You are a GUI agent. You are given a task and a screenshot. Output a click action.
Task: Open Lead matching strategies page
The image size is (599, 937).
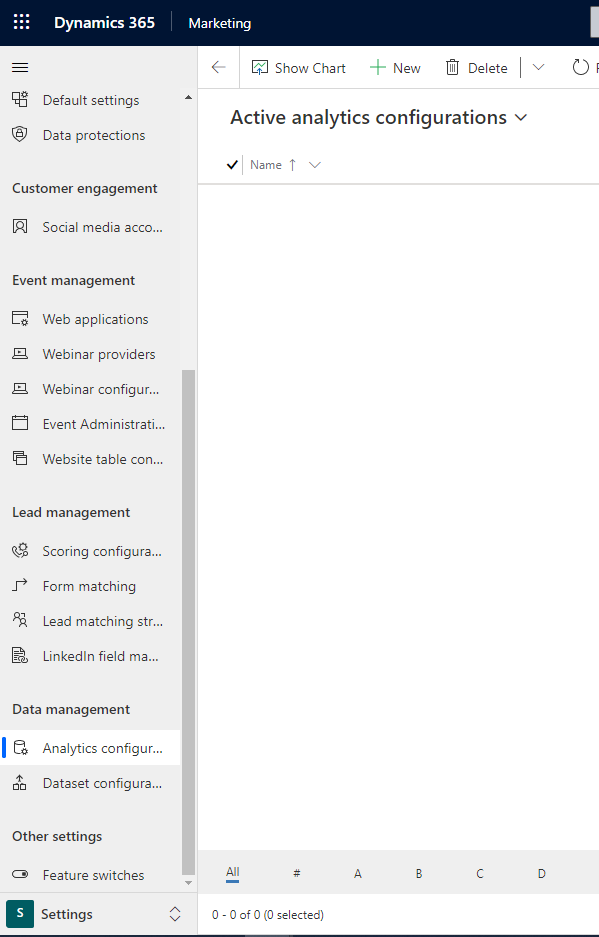(103, 621)
